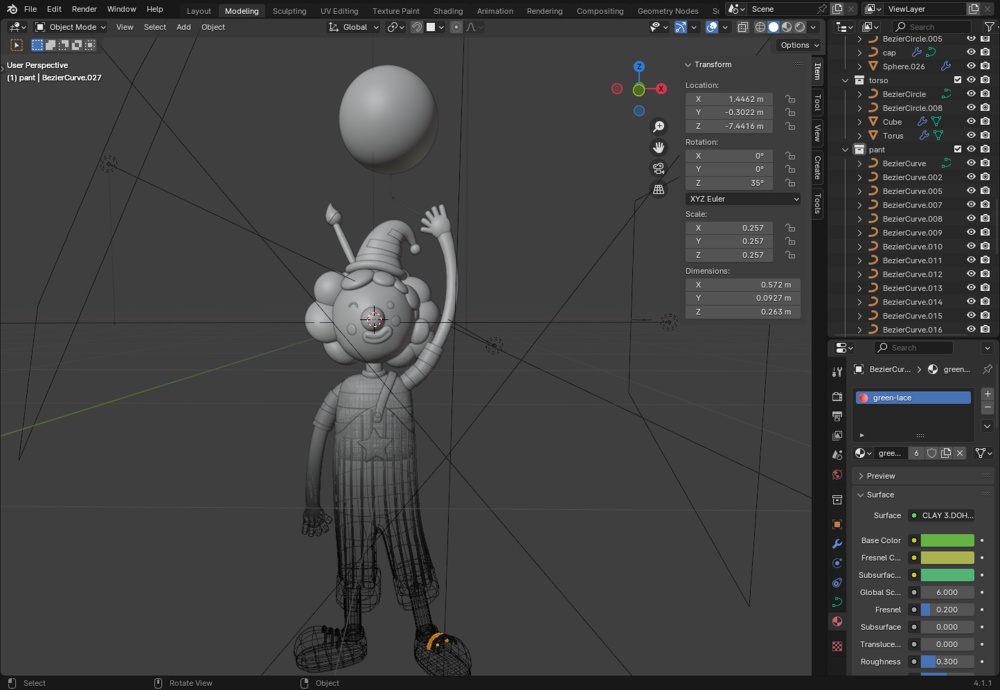Select the Modifier properties wrench icon
1000x690 pixels.
tap(837, 543)
